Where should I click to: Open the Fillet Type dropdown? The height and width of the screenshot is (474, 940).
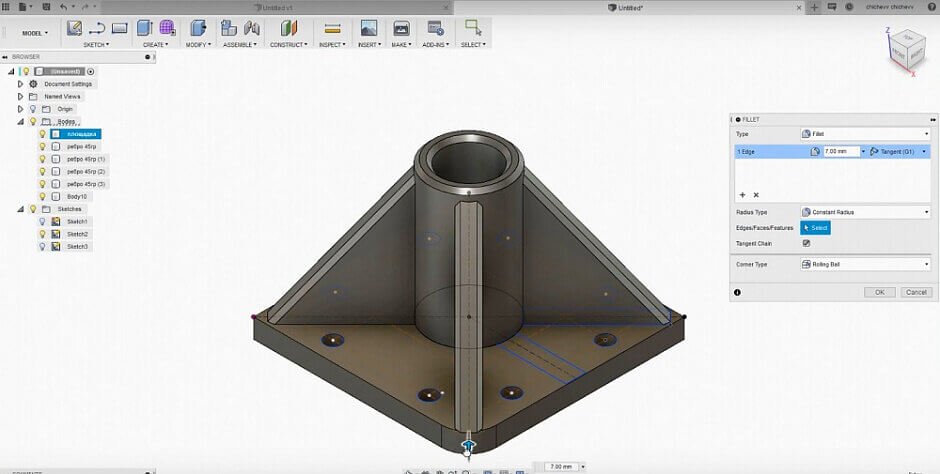click(x=865, y=134)
